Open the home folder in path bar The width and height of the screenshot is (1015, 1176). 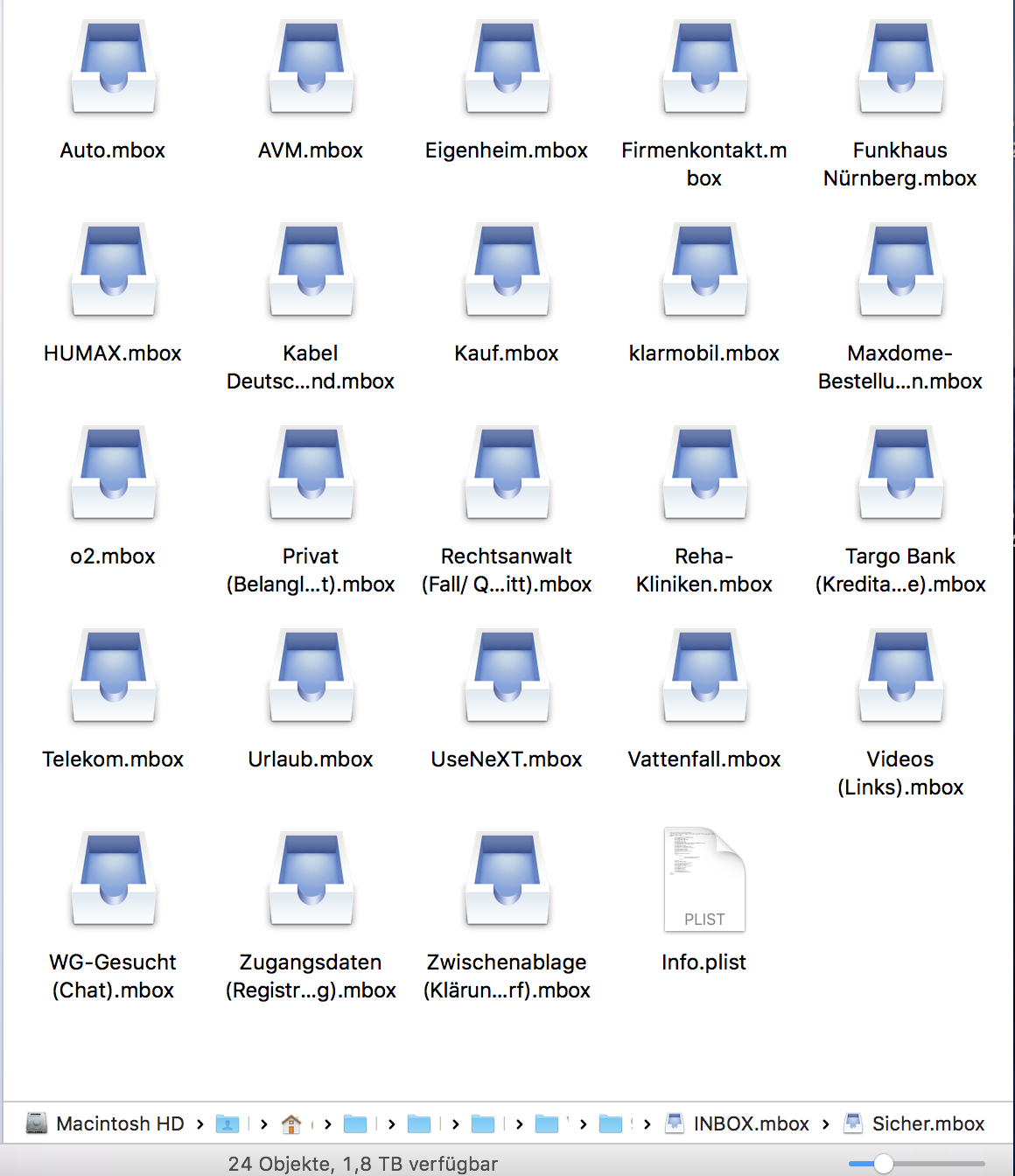point(291,1123)
